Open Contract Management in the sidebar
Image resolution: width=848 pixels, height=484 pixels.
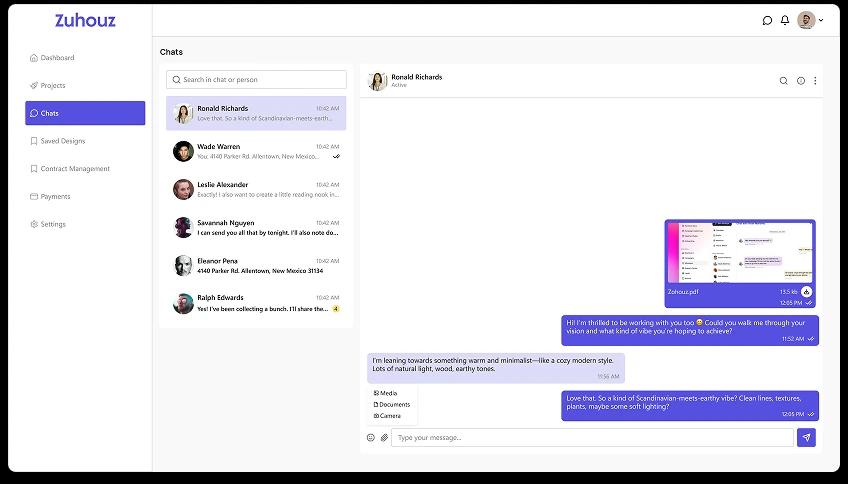pyautogui.click(x=75, y=169)
